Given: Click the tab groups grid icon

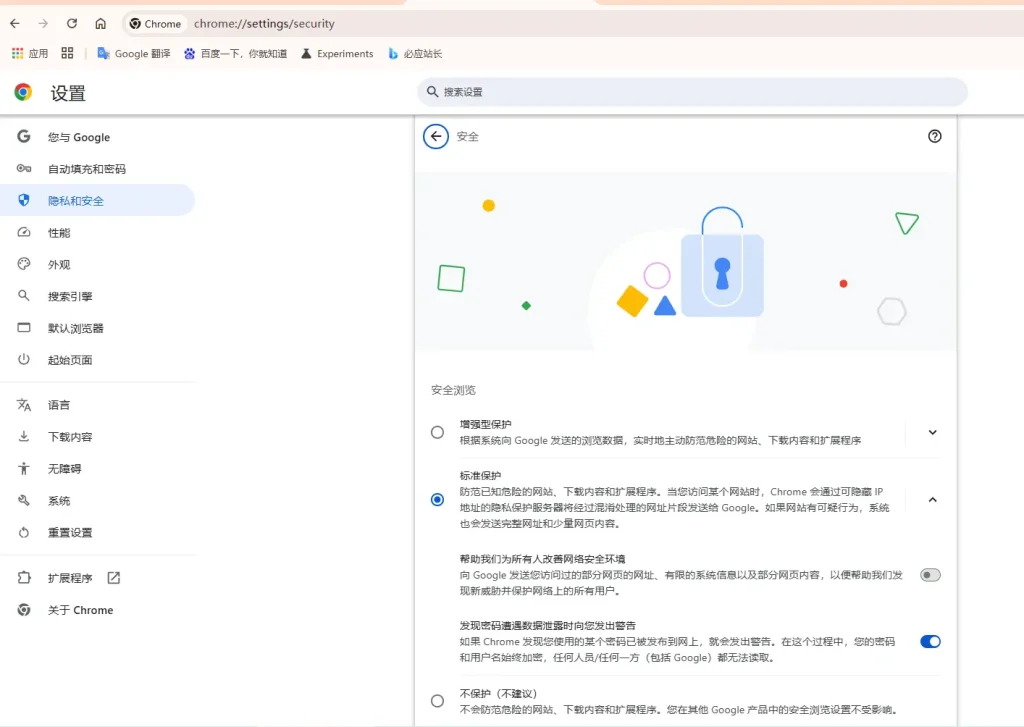Looking at the screenshot, I should tap(67, 54).
